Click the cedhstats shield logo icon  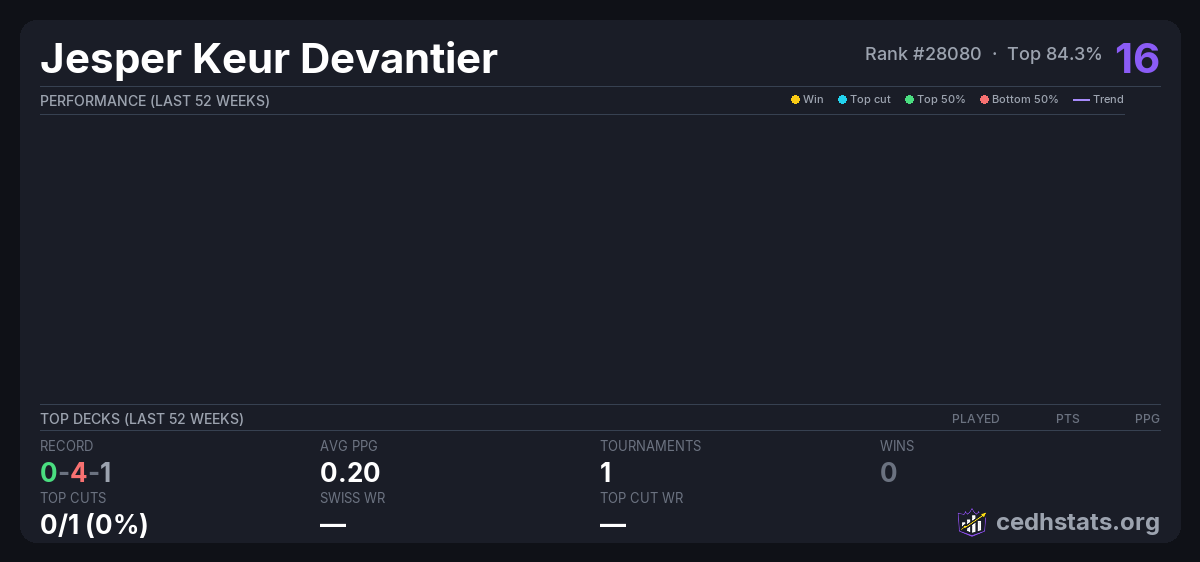971,522
